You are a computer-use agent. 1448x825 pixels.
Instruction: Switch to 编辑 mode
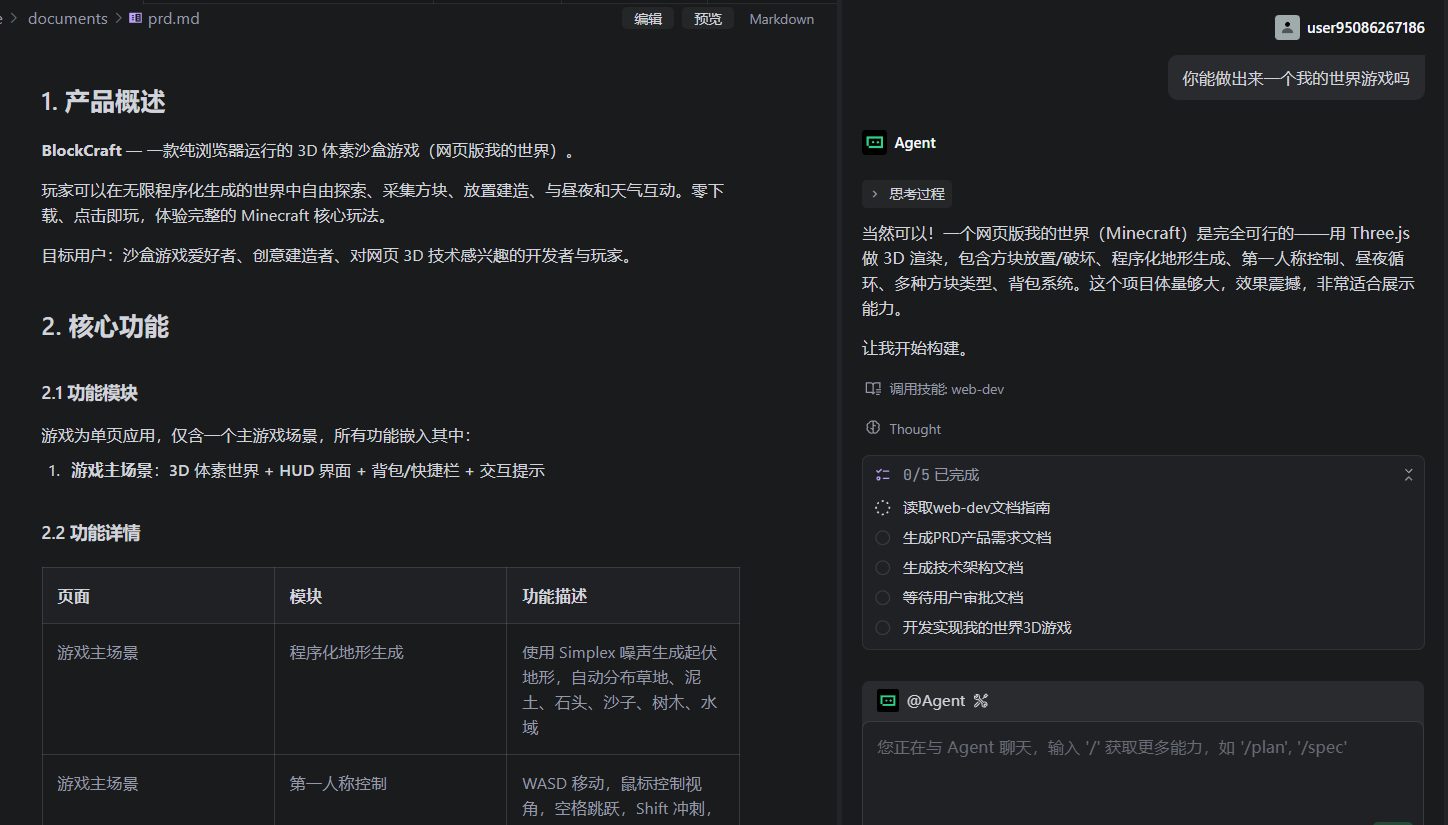coord(648,18)
